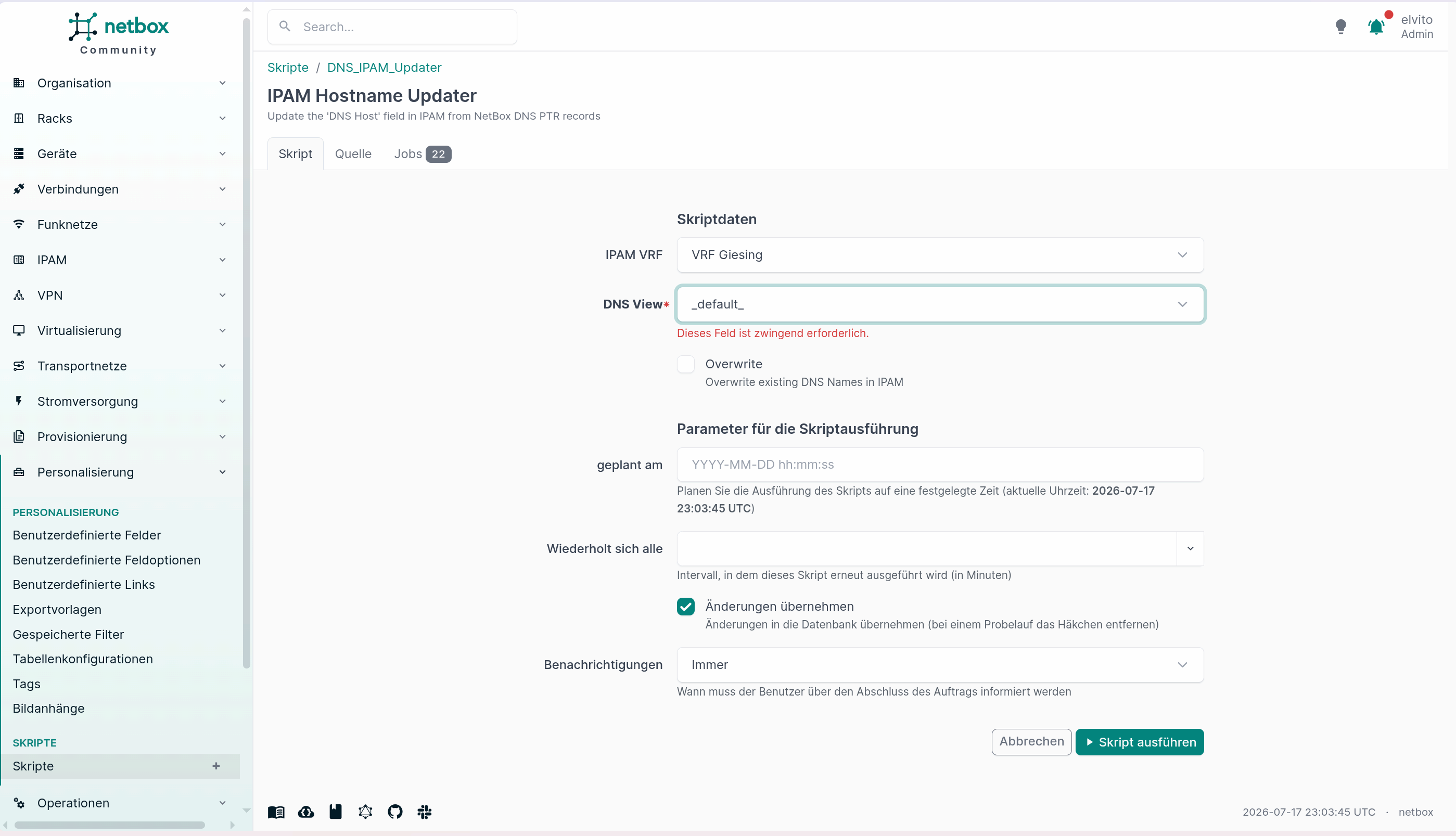Expand the Stromversorgung menu chevron
The image size is (1456, 836).
[x=222, y=401]
